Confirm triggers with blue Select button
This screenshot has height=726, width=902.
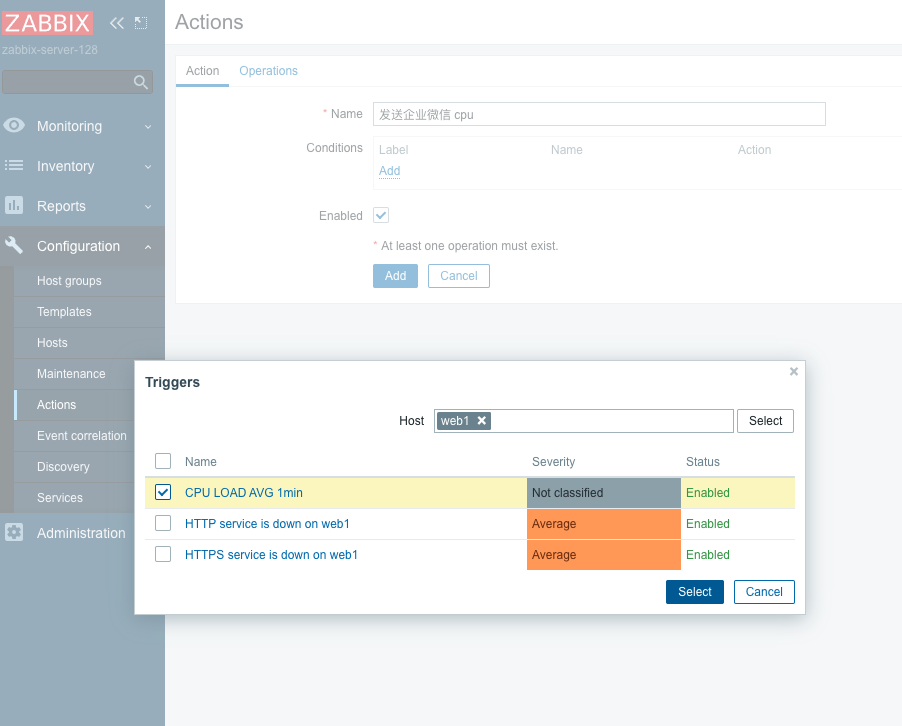tap(694, 592)
